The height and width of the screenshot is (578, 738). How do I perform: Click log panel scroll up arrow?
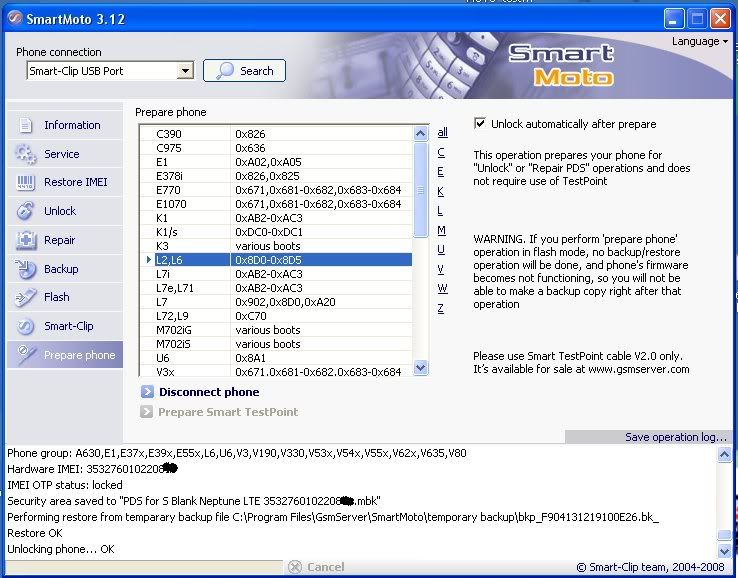[724, 454]
